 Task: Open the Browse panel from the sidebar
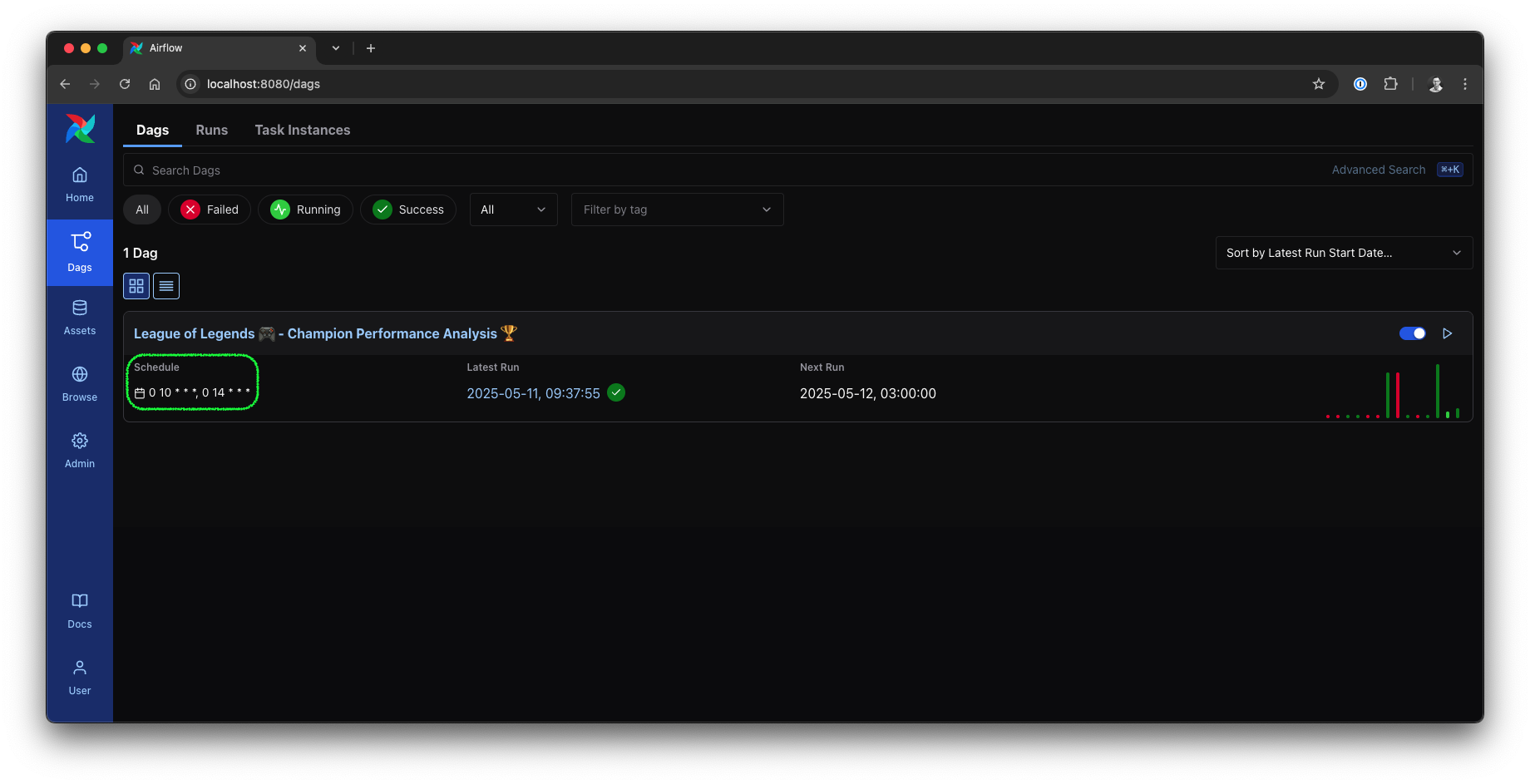[x=79, y=383]
